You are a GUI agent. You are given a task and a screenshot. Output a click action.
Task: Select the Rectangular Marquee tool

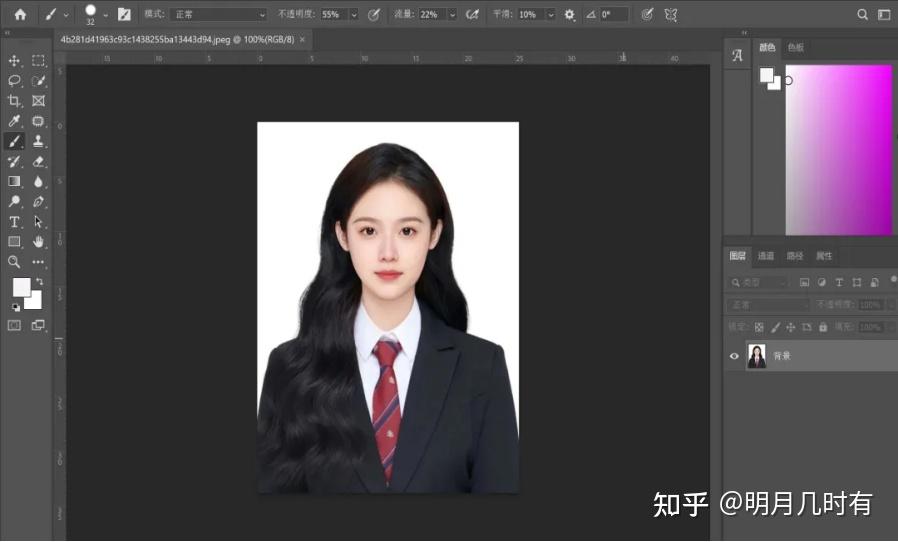coord(38,60)
